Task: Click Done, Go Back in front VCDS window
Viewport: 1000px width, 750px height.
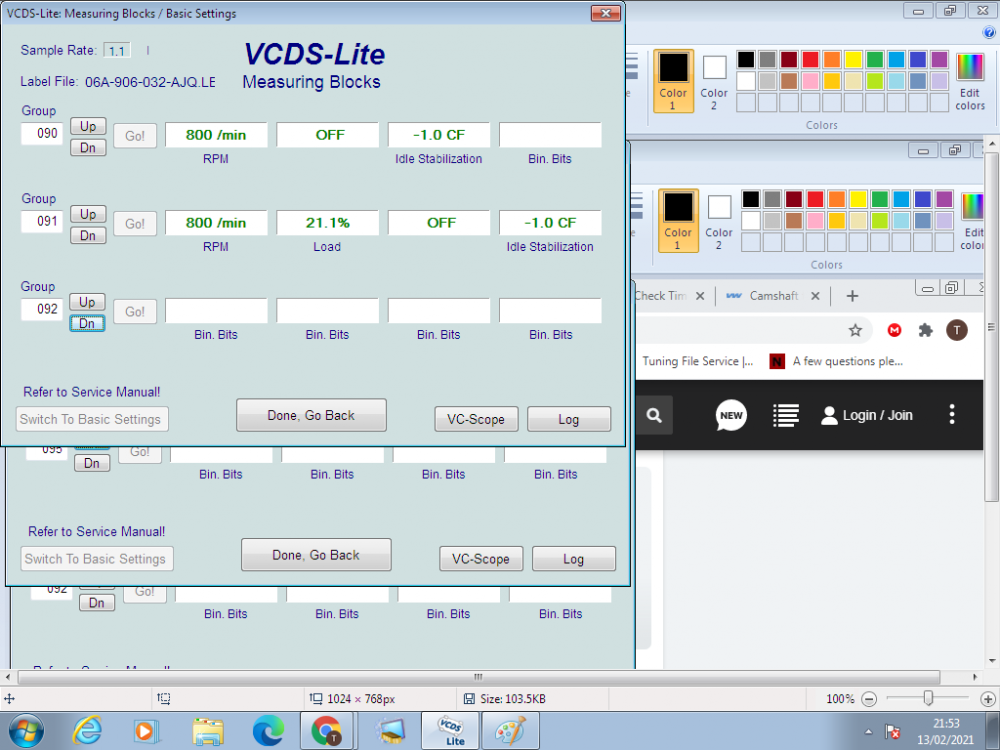Action: tap(311, 415)
